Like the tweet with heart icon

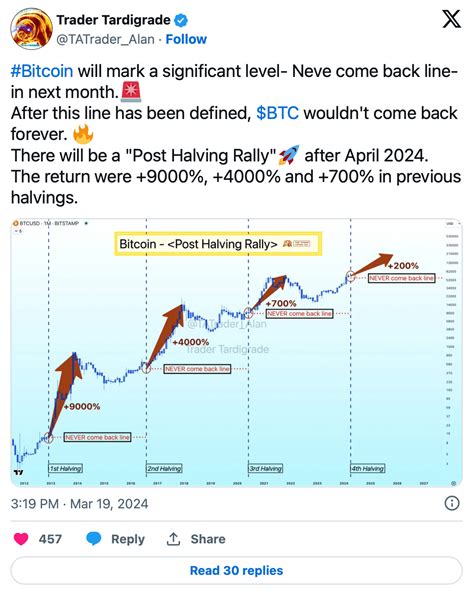(x=21, y=539)
